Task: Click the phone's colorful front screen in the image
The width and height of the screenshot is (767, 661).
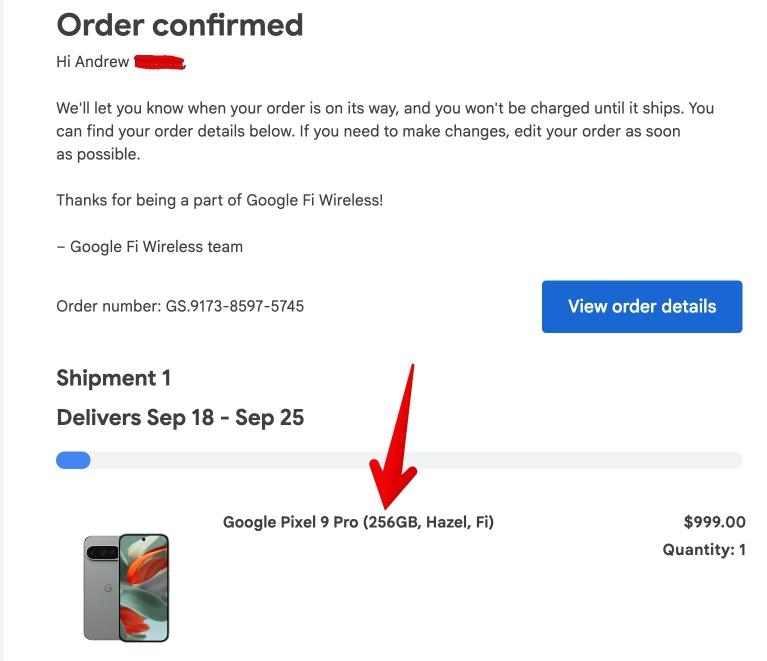Action: [x=144, y=588]
